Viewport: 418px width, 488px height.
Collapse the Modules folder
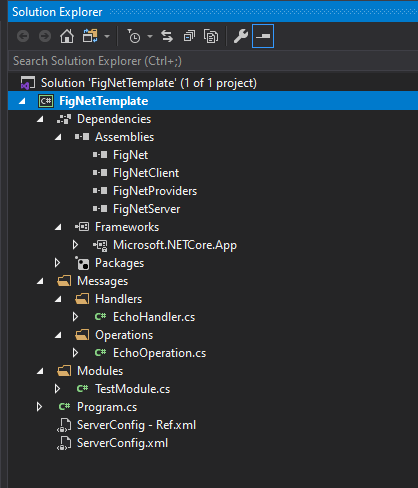[40, 371]
